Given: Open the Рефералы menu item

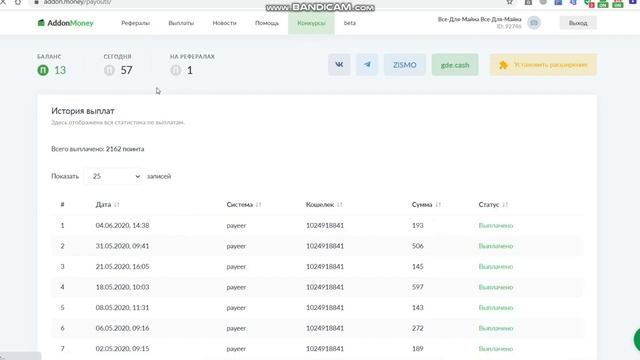Looking at the screenshot, I should click(136, 23).
